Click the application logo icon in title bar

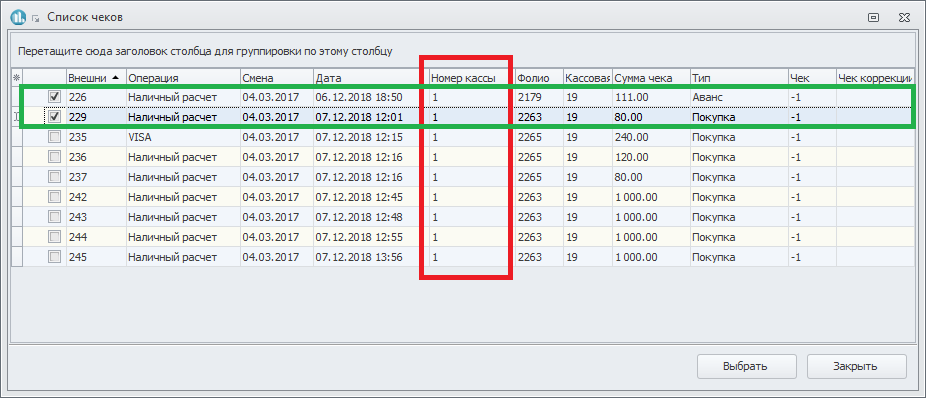pyautogui.click(x=19, y=17)
